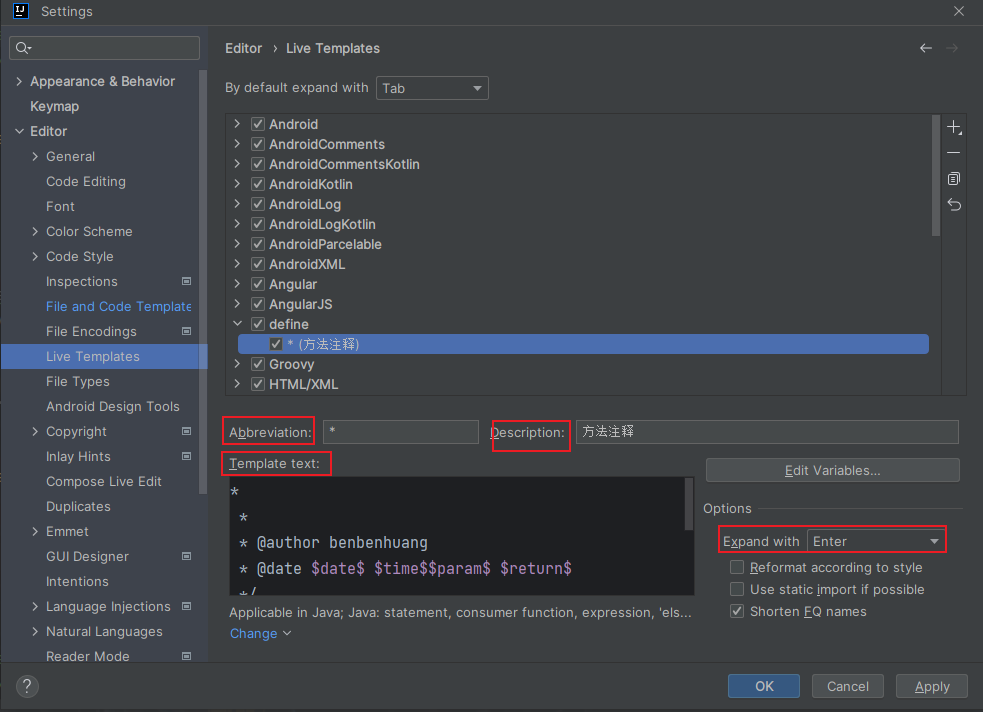
Task: Click the Editor breadcrumb link
Action: 243,48
